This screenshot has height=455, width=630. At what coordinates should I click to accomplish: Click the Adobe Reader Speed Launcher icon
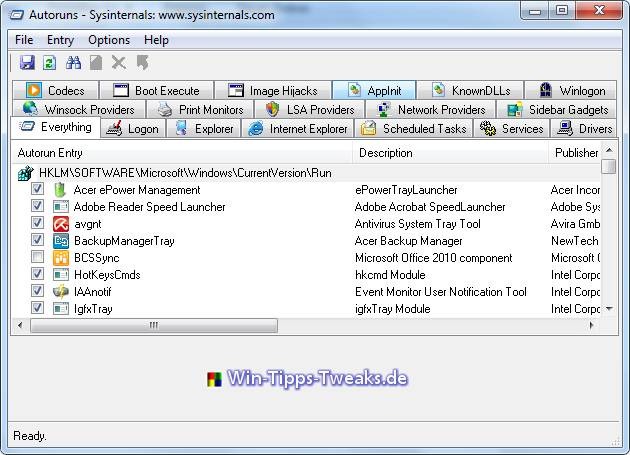(61, 207)
